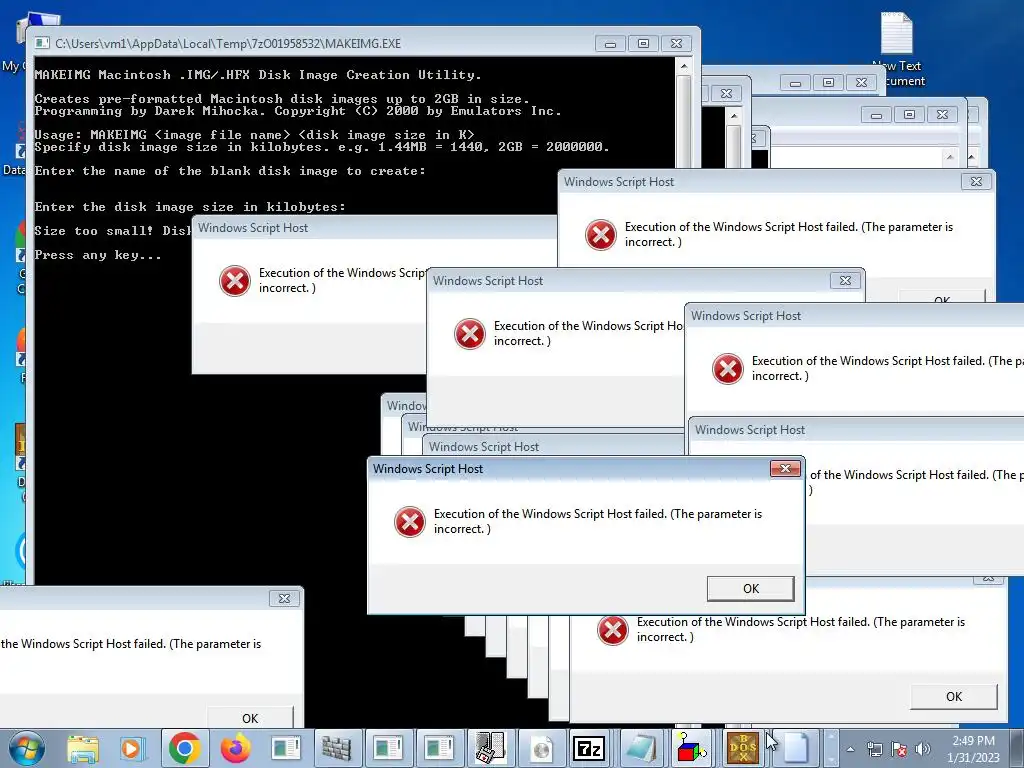Close the bottom-left Script Host dialog

(x=284, y=598)
